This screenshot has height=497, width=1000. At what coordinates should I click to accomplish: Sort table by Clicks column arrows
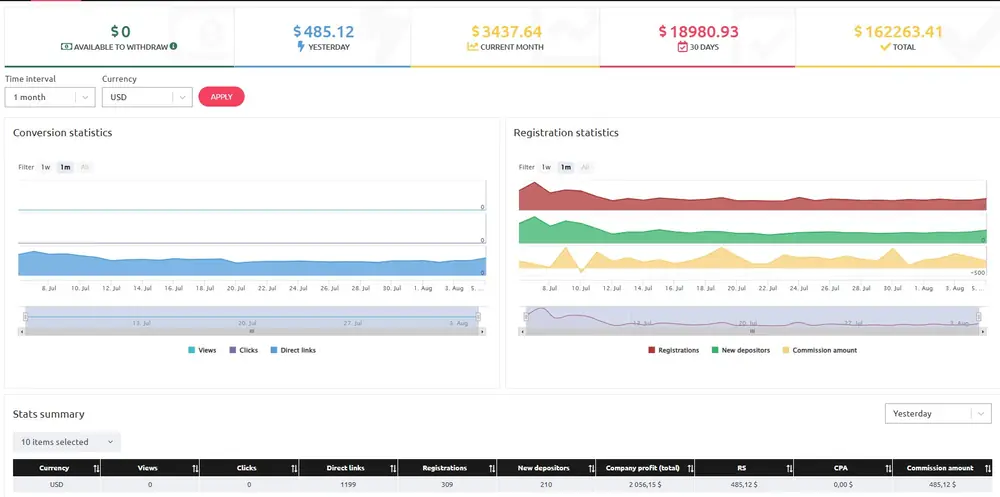(294, 468)
